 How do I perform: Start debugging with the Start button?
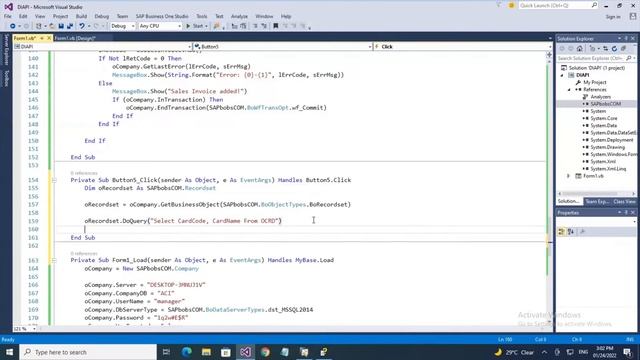click(195, 26)
